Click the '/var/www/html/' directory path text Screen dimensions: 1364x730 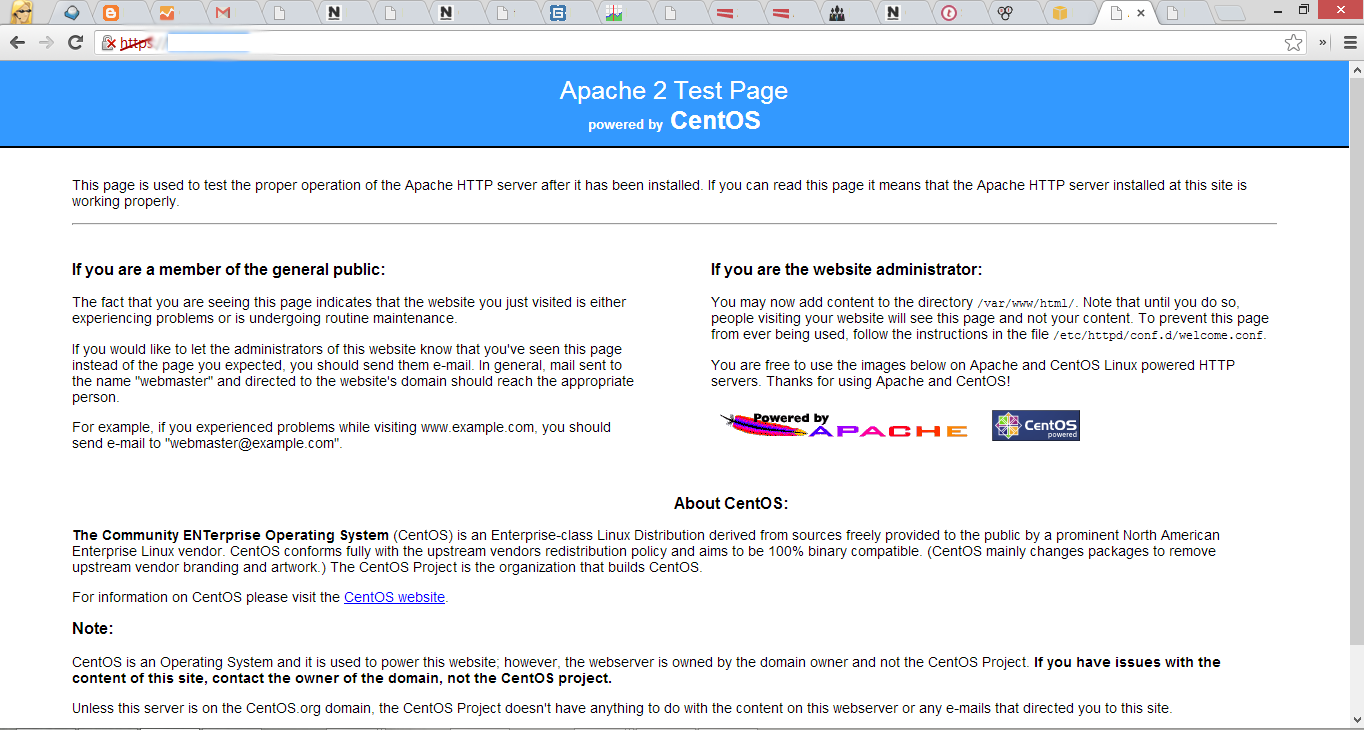pyautogui.click(x=1026, y=303)
